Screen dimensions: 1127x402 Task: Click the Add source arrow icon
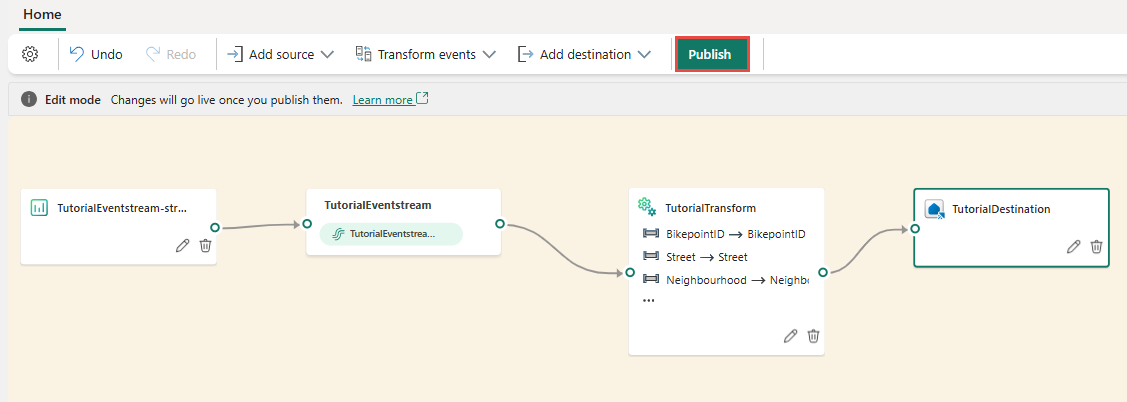[235, 54]
